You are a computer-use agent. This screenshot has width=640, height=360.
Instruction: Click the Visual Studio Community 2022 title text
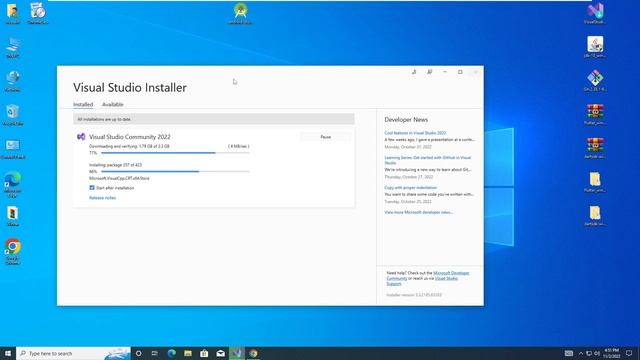pos(130,137)
